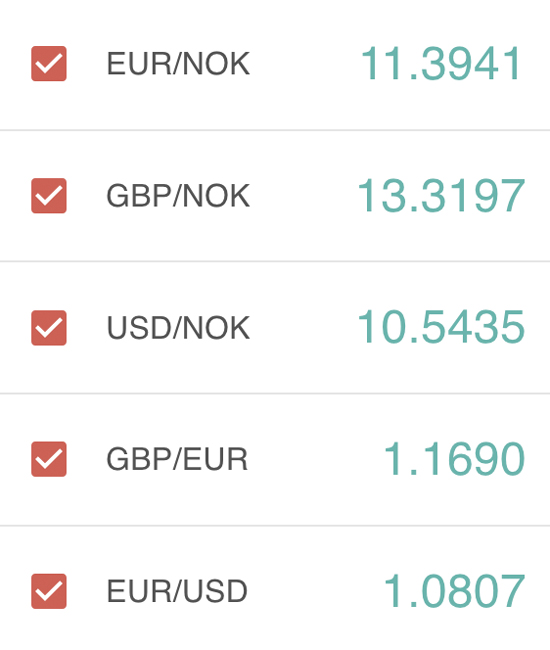Click the white checkmark beside EUR/USD
Viewport: 550px width, 650px height.
49,592
